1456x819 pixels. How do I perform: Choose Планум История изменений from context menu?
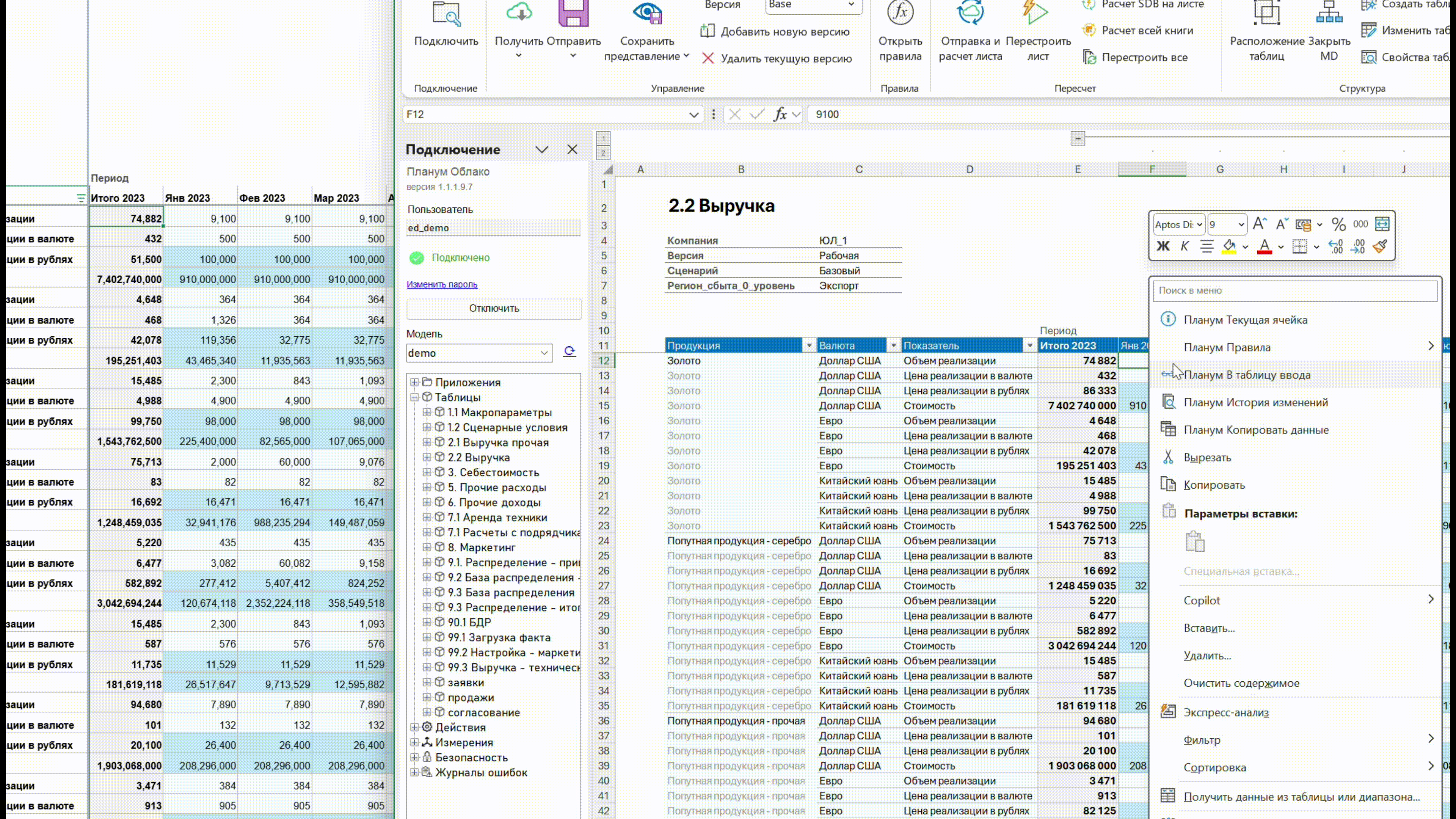tap(1255, 402)
